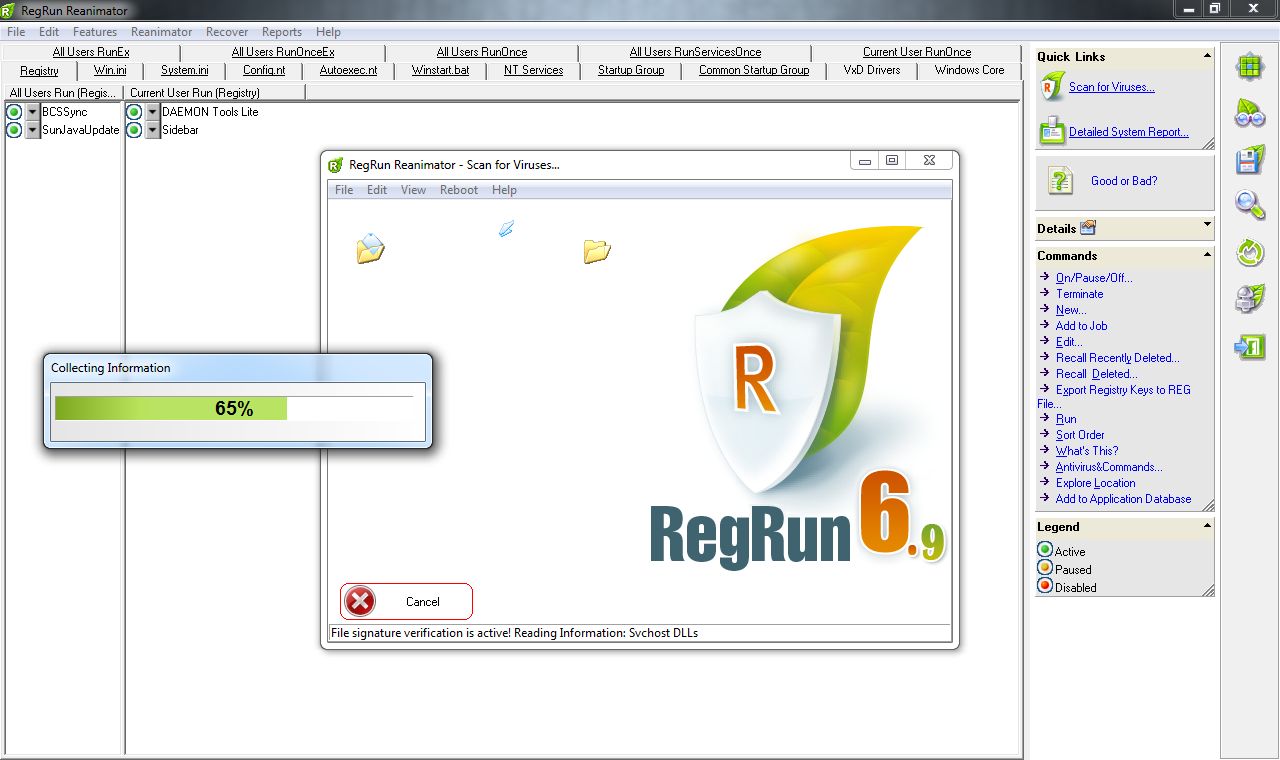Collapse the Commands panel
1280x760 pixels.
pos(1207,255)
